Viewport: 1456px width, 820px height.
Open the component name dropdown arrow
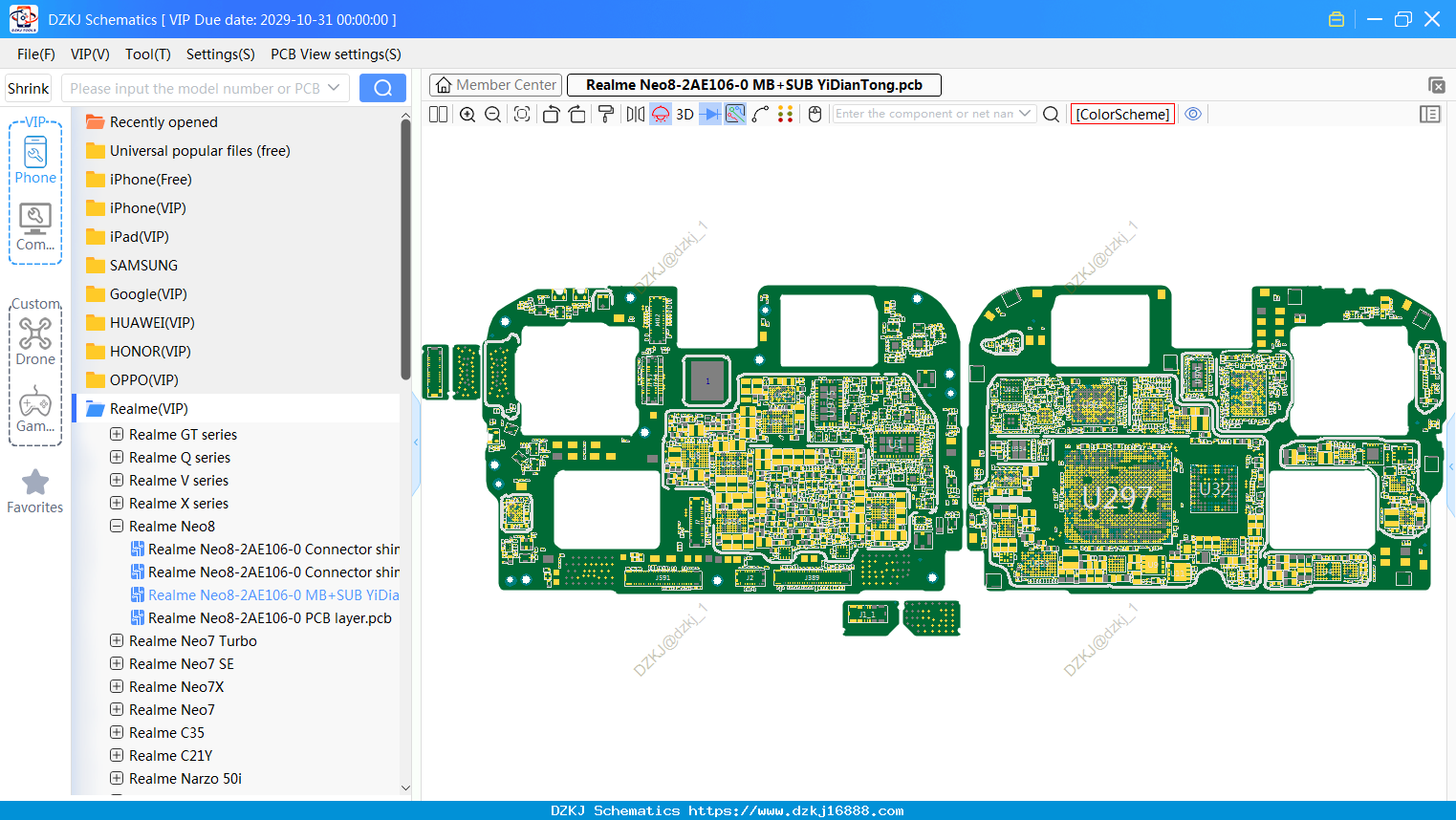pyautogui.click(x=1026, y=114)
